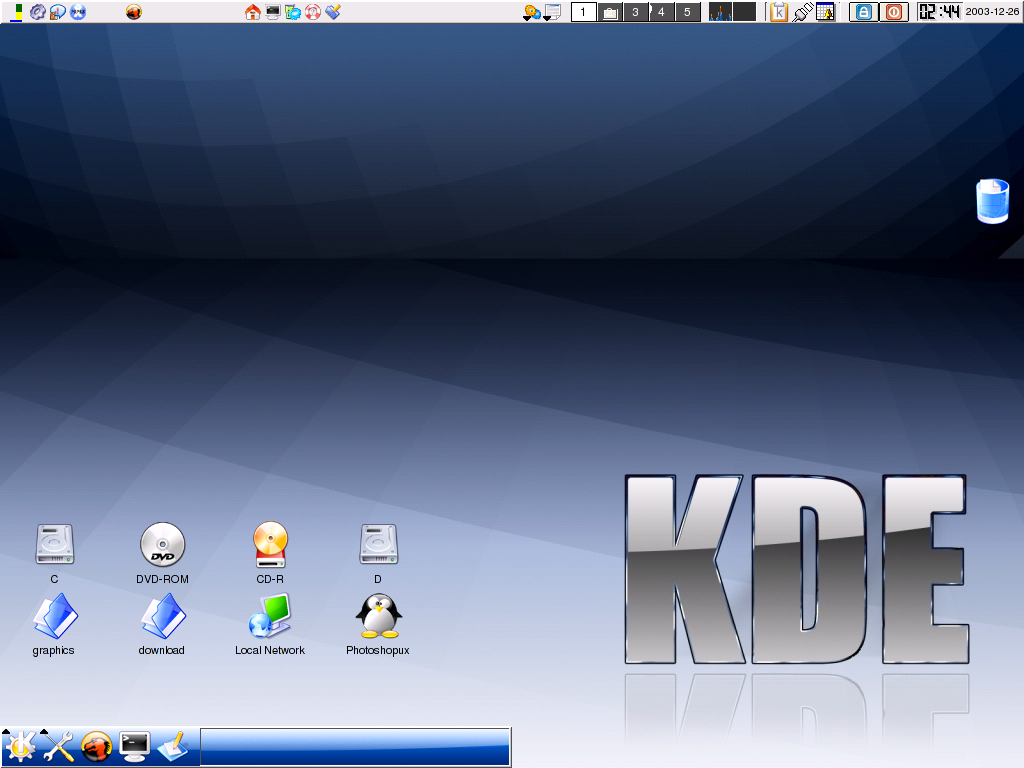
Task: Switch to virtual desktop 4
Action: (x=661, y=12)
